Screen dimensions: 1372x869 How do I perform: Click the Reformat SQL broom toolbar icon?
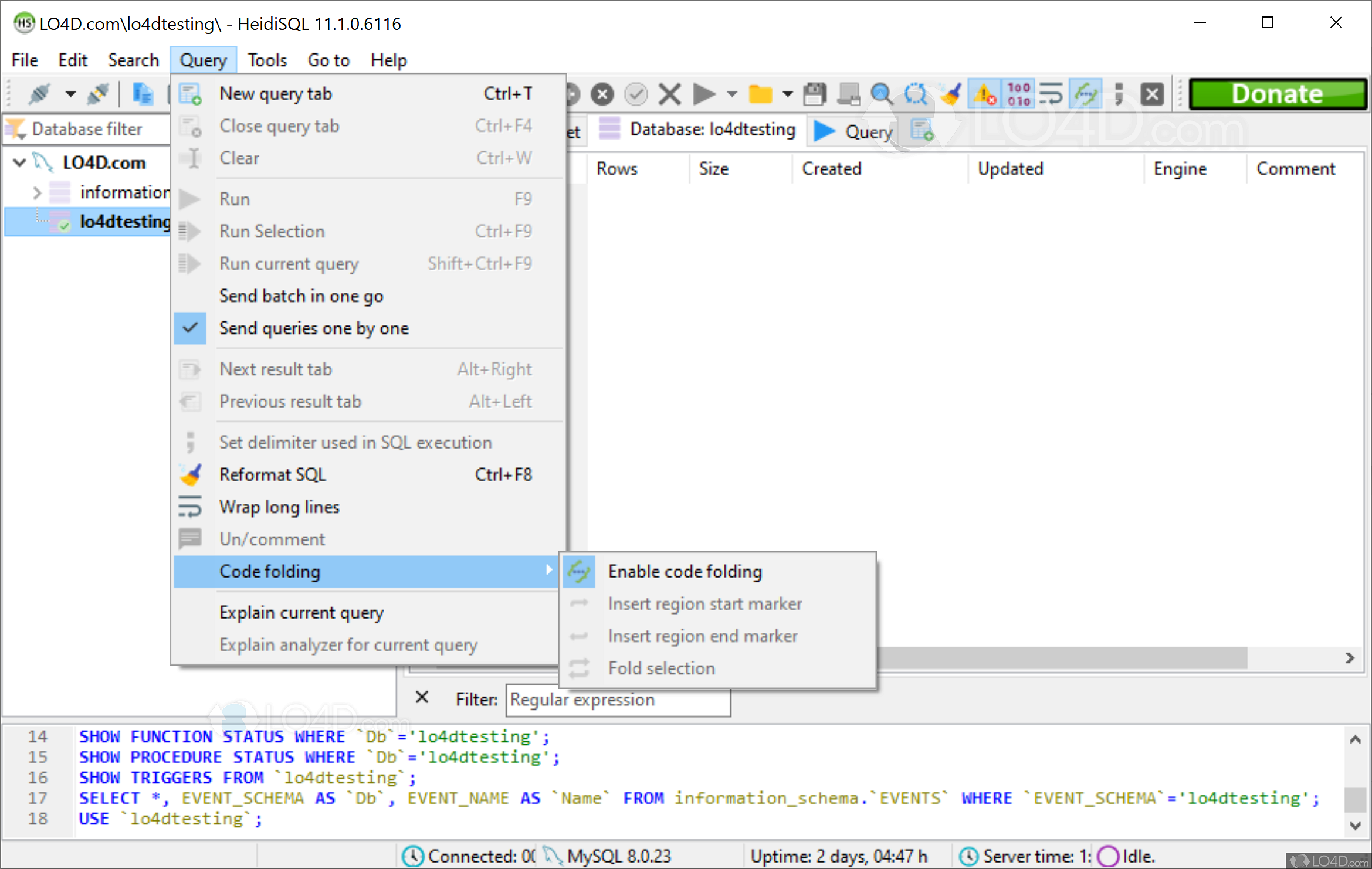(x=950, y=94)
